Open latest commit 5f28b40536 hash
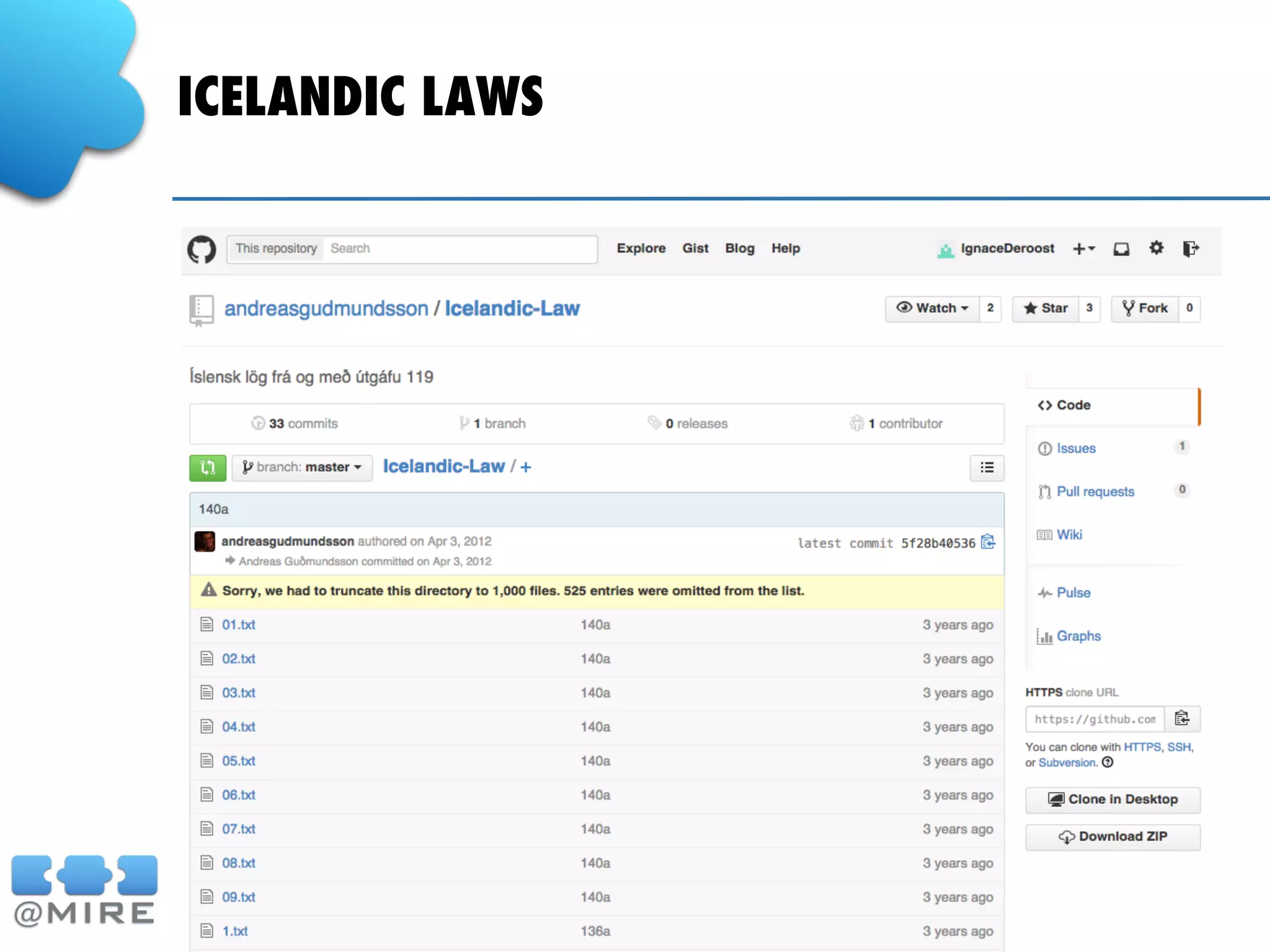 (x=938, y=544)
